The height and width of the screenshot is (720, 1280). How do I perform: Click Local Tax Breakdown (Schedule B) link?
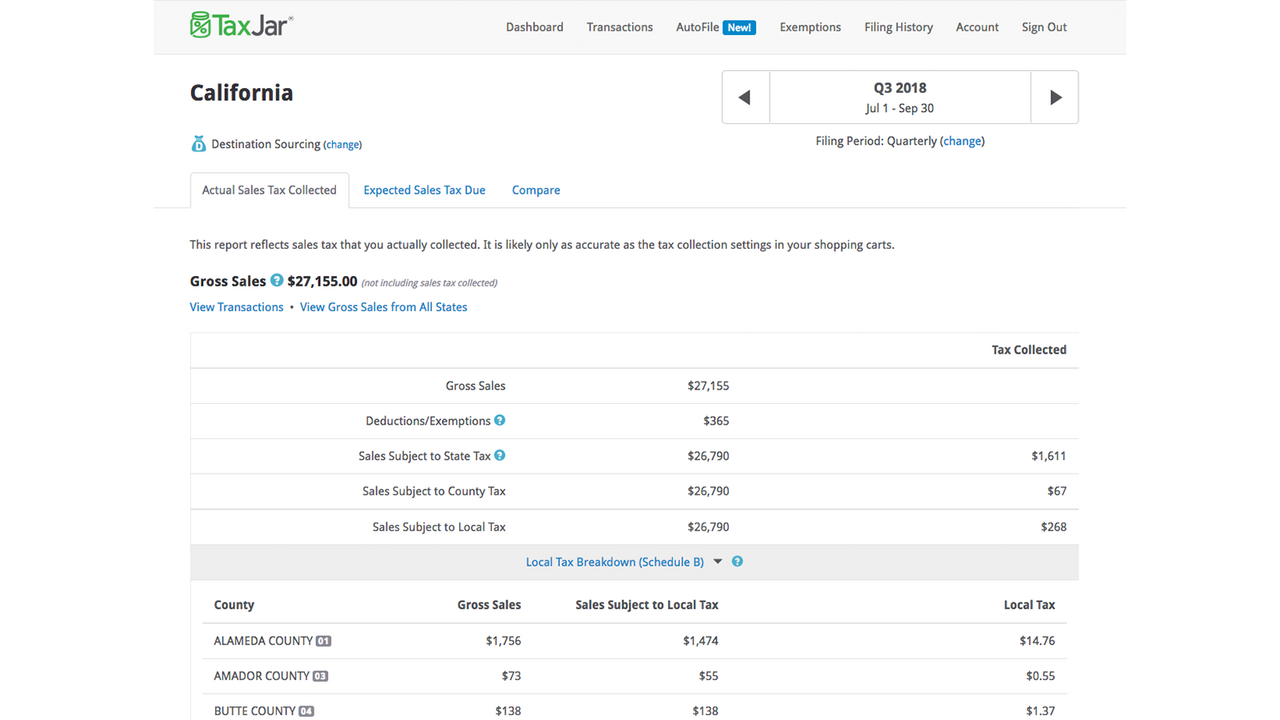615,562
